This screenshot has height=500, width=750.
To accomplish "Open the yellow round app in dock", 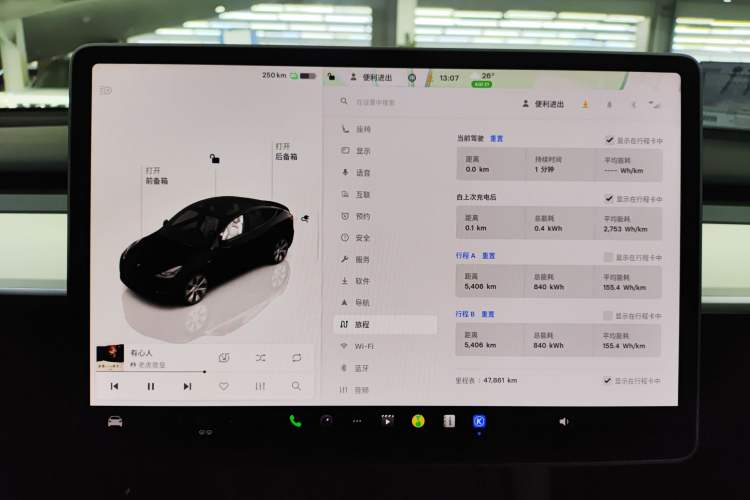I will click(418, 421).
